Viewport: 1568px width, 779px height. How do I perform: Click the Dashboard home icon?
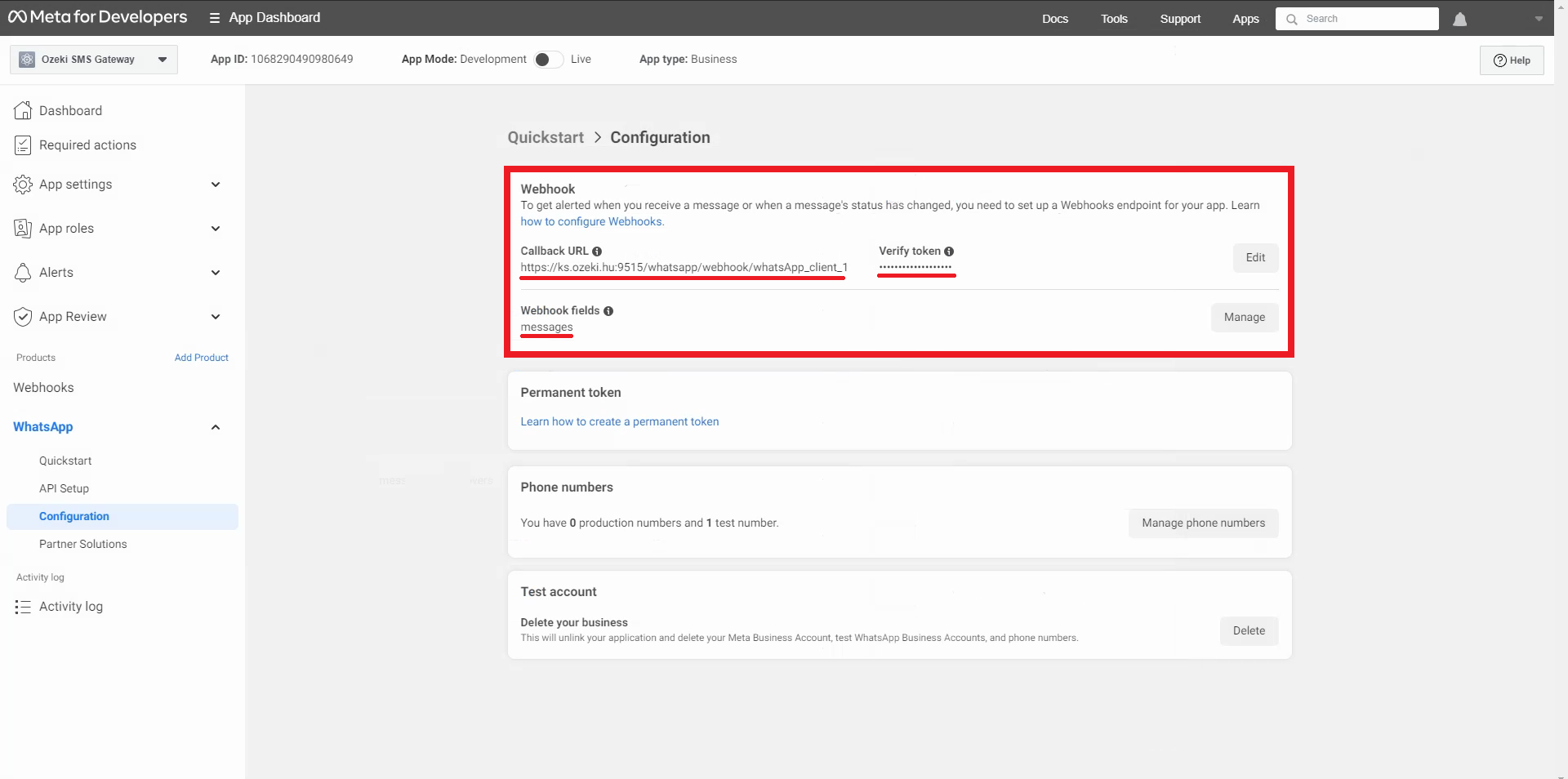[x=23, y=110]
